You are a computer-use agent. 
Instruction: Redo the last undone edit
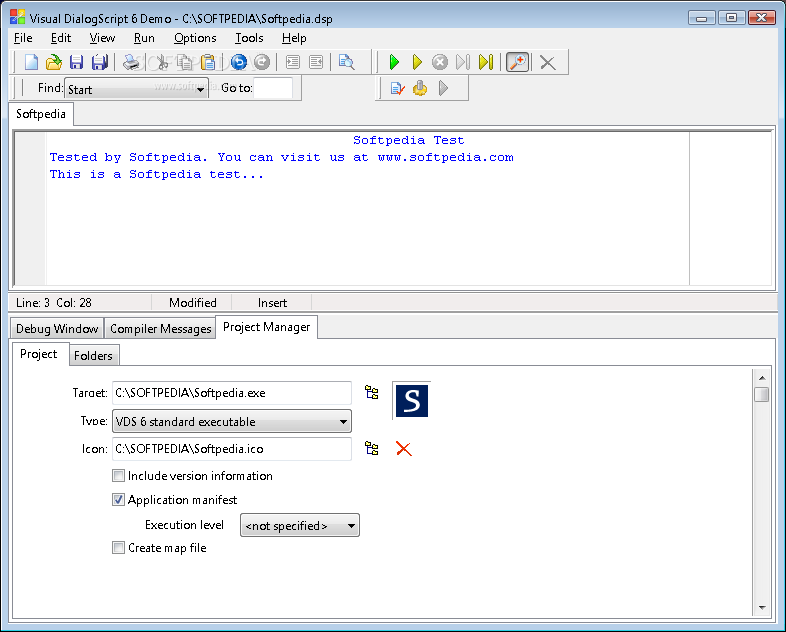[x=262, y=62]
